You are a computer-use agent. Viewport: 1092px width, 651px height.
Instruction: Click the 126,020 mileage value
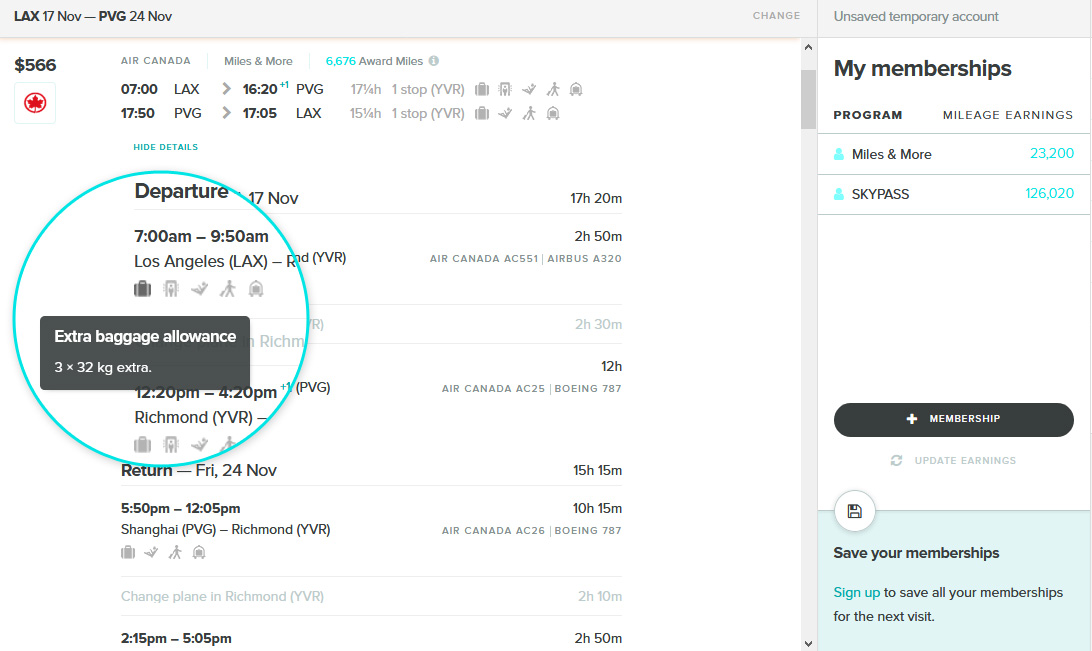point(1050,194)
